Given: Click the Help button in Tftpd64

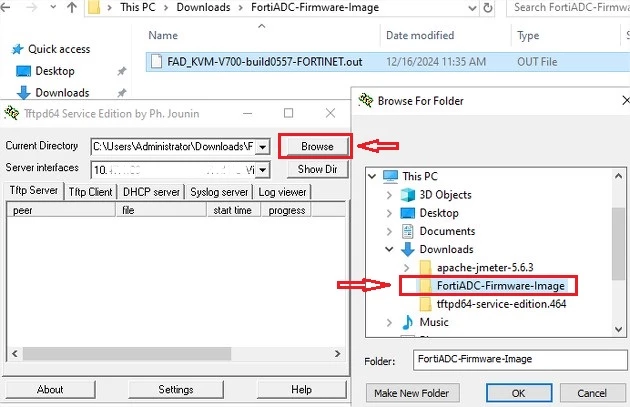Looking at the screenshot, I should tap(301, 389).
